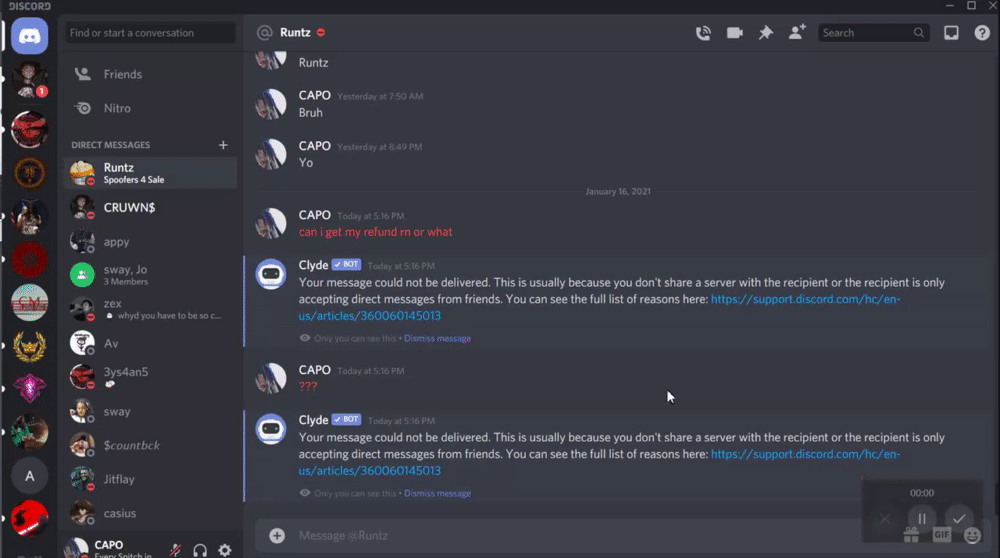Pause the screen recording
This screenshot has width=1000, height=558.
pos(922,518)
